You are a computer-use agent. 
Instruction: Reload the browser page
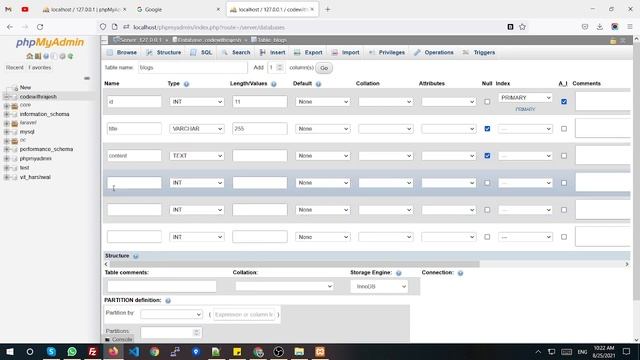click(40, 27)
